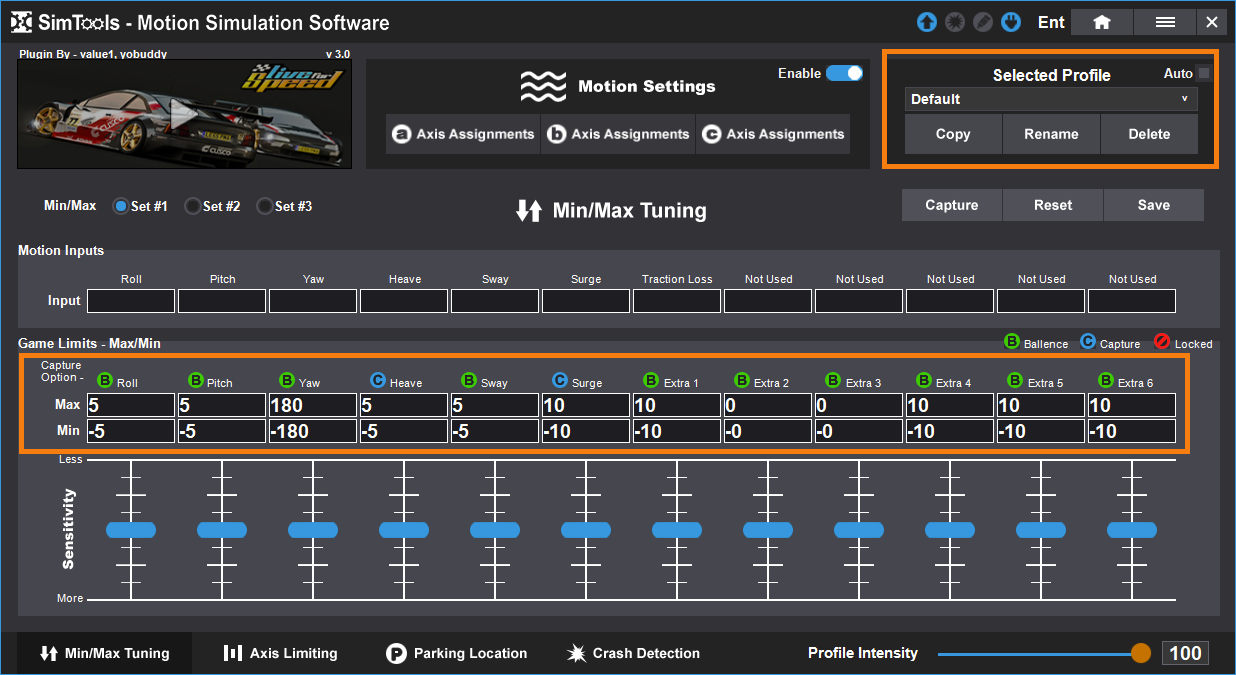Click the Yaw Max value field

[313, 405]
